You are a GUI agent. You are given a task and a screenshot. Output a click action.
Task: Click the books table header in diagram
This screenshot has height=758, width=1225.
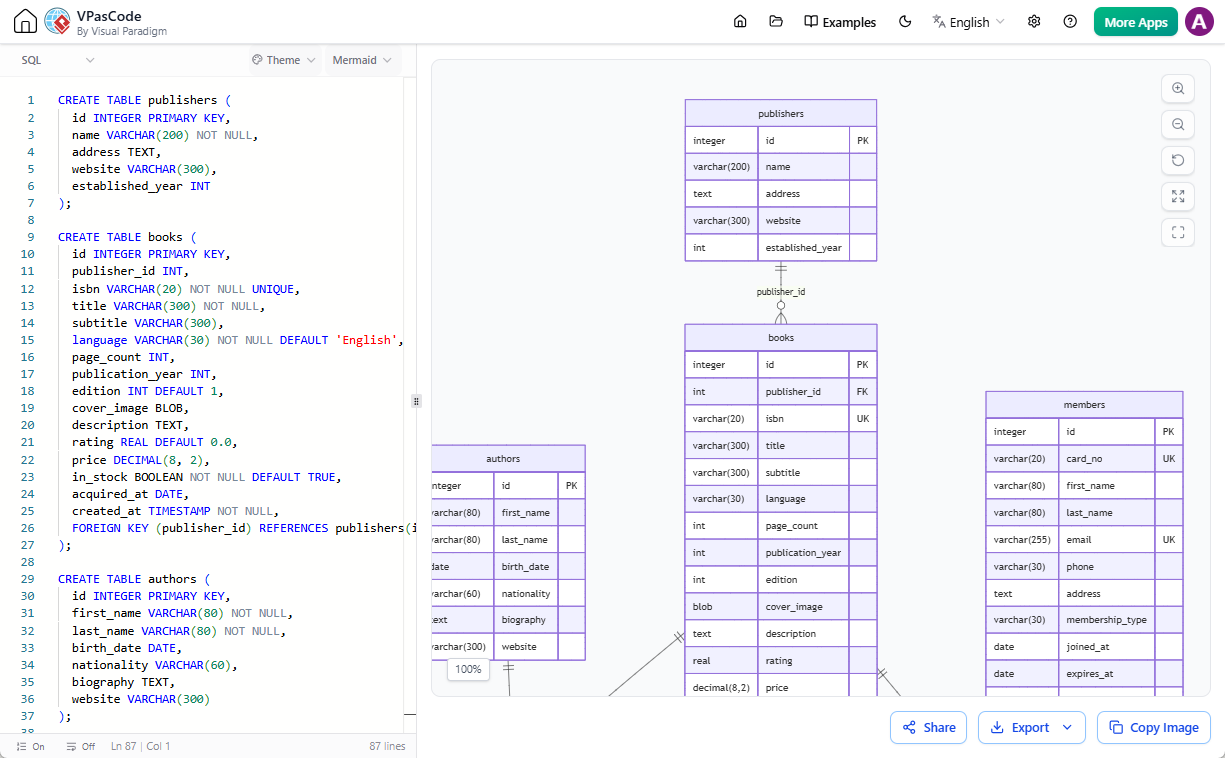click(x=781, y=337)
